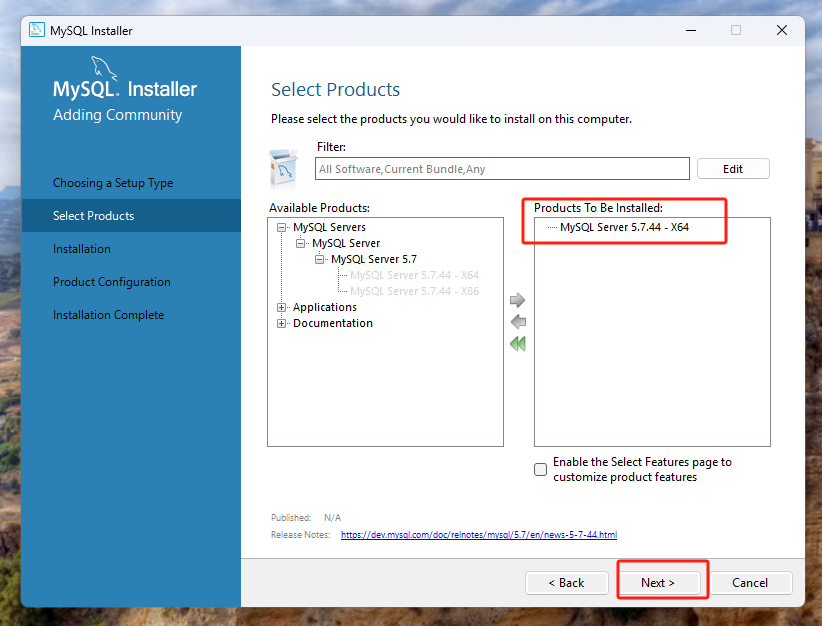Image resolution: width=822 pixels, height=626 pixels.
Task: Click the green double-arrow remove all icon
Action: (x=517, y=344)
